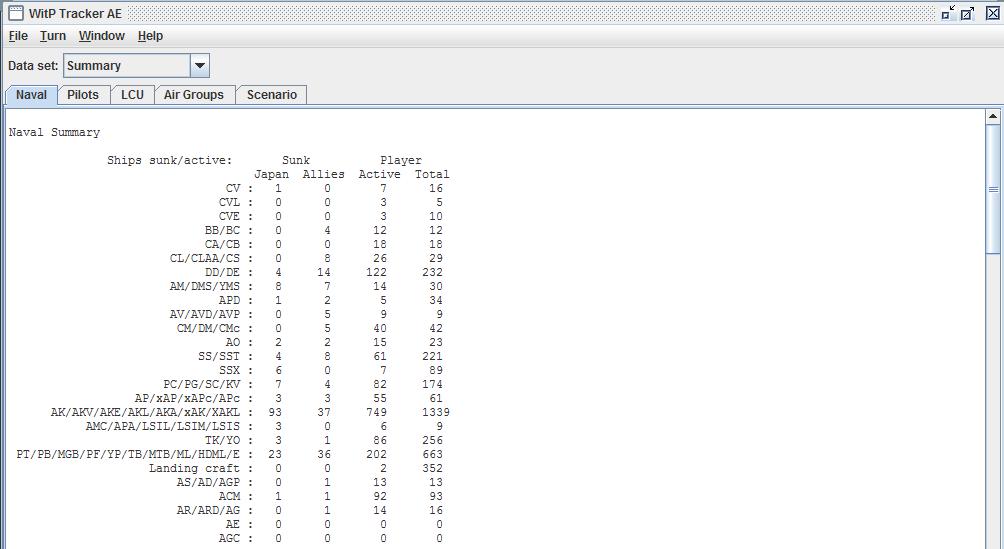The width and height of the screenshot is (1004, 549).
Task: Click the iconify internal frame button
Action: pos(948,13)
